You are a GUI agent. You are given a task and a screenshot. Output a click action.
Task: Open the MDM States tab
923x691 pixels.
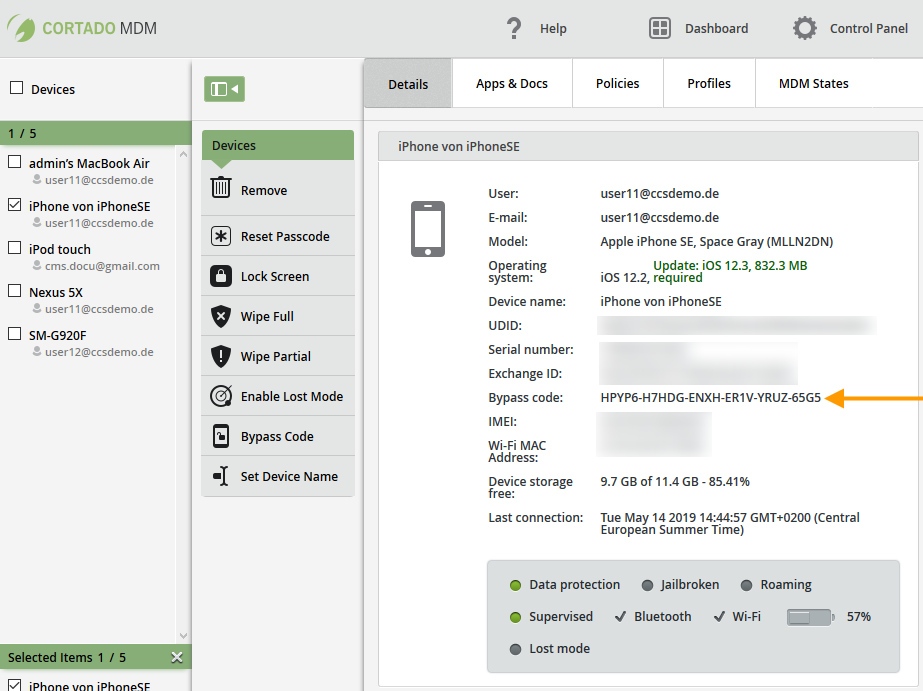pyautogui.click(x=813, y=83)
